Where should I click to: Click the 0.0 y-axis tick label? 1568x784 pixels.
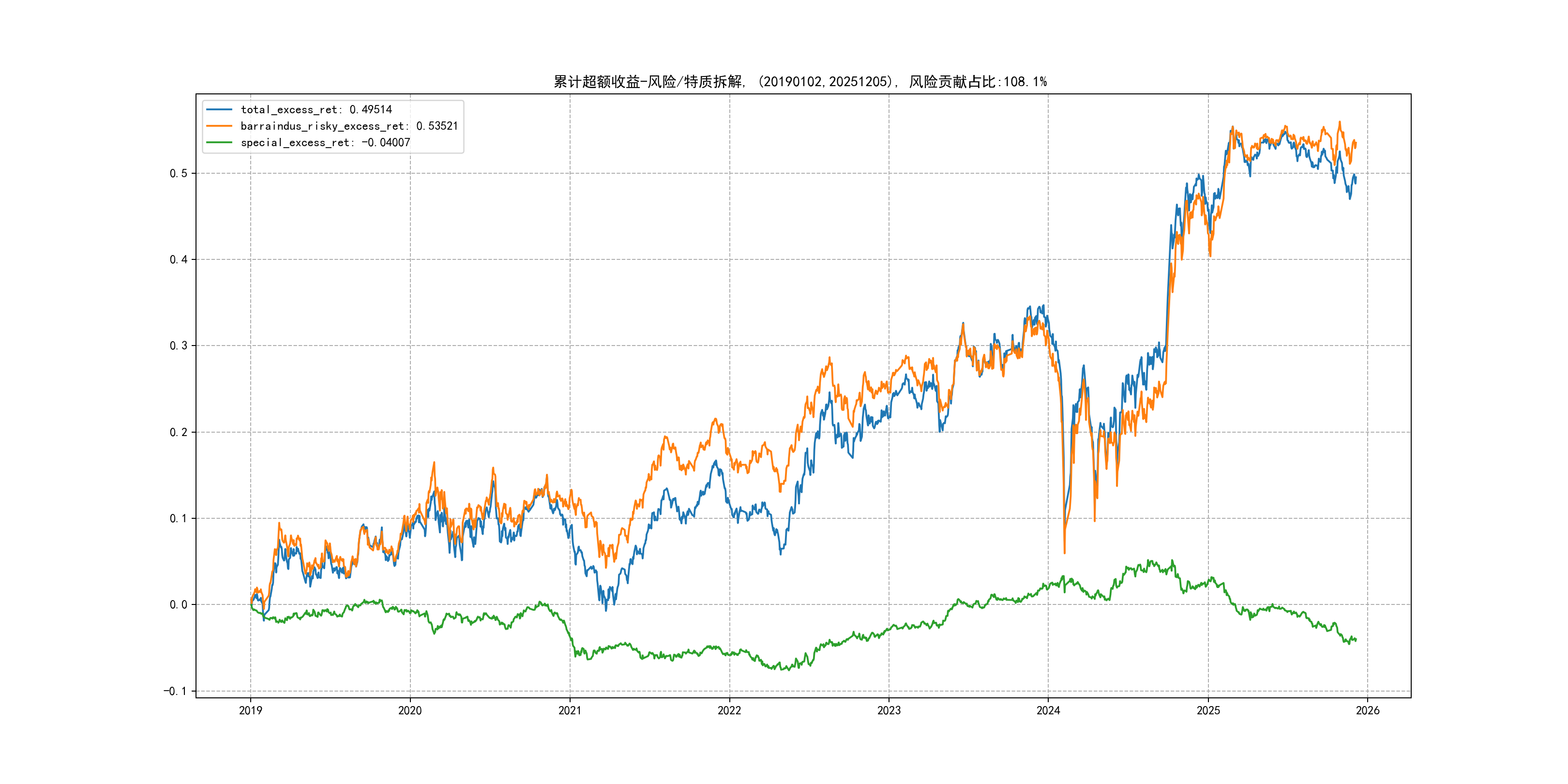[179, 604]
